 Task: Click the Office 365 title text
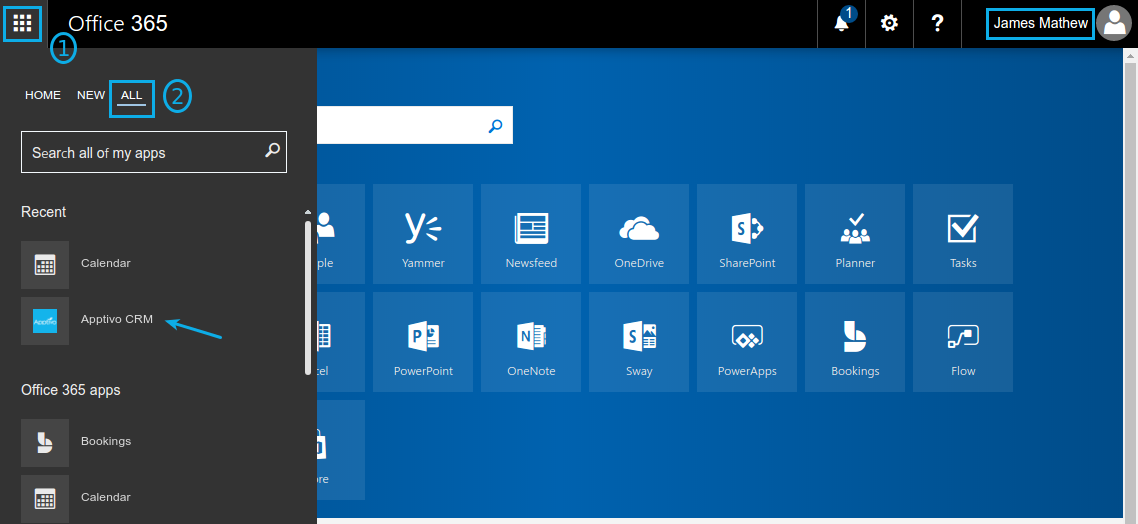[118, 23]
